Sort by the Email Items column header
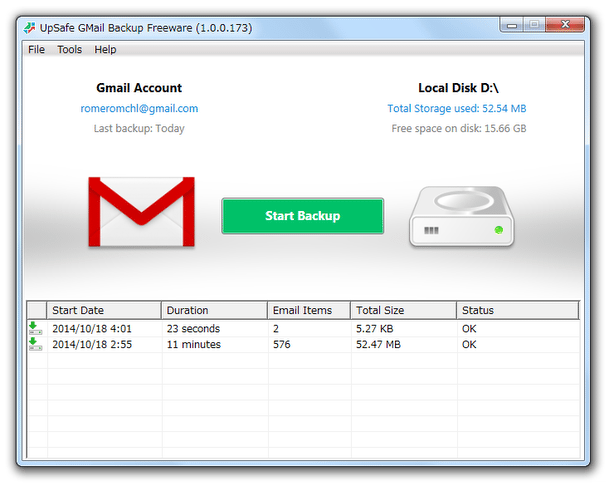This screenshot has width=609, height=486. pyautogui.click(x=309, y=310)
